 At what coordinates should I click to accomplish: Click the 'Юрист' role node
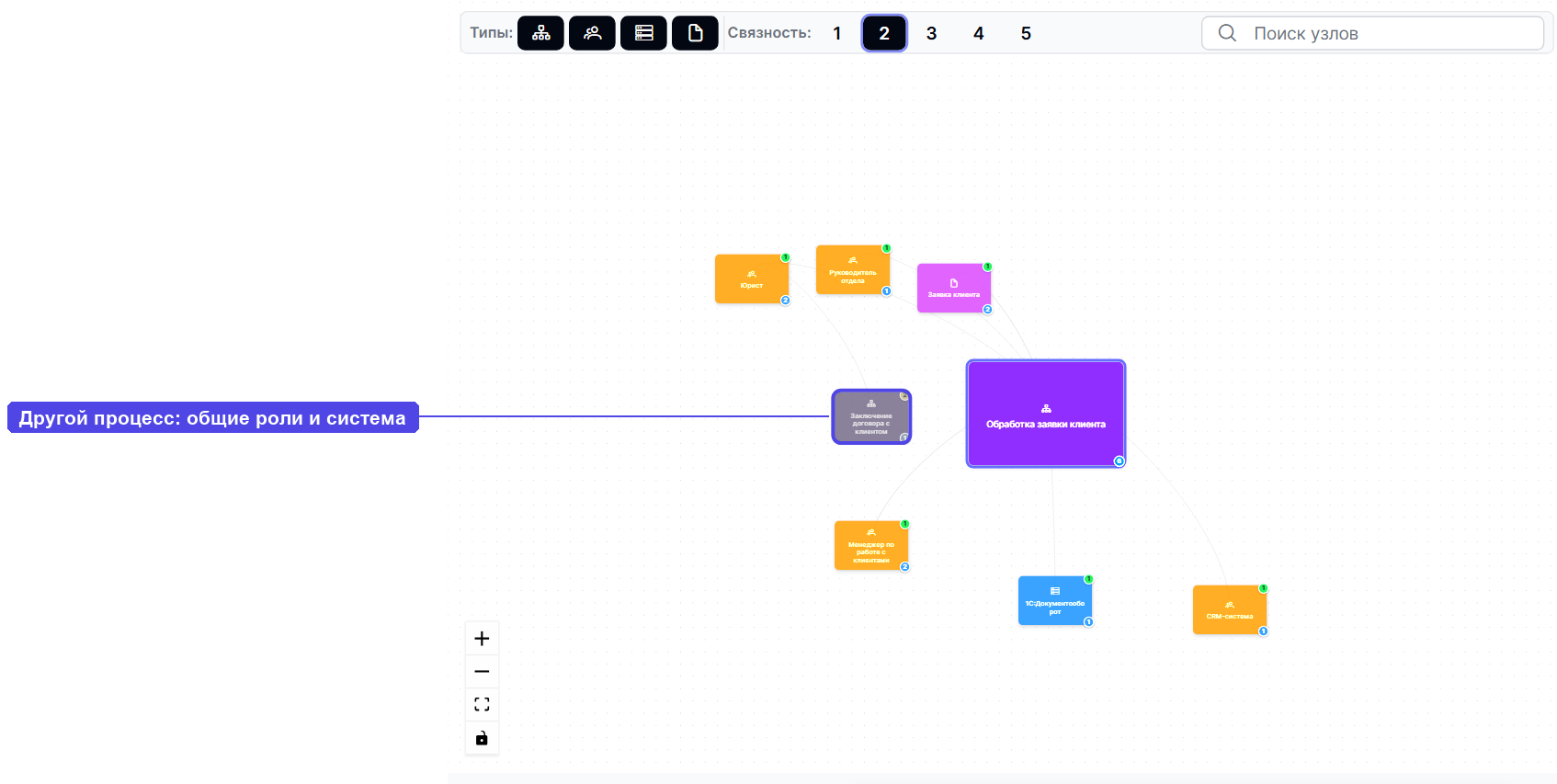752,278
